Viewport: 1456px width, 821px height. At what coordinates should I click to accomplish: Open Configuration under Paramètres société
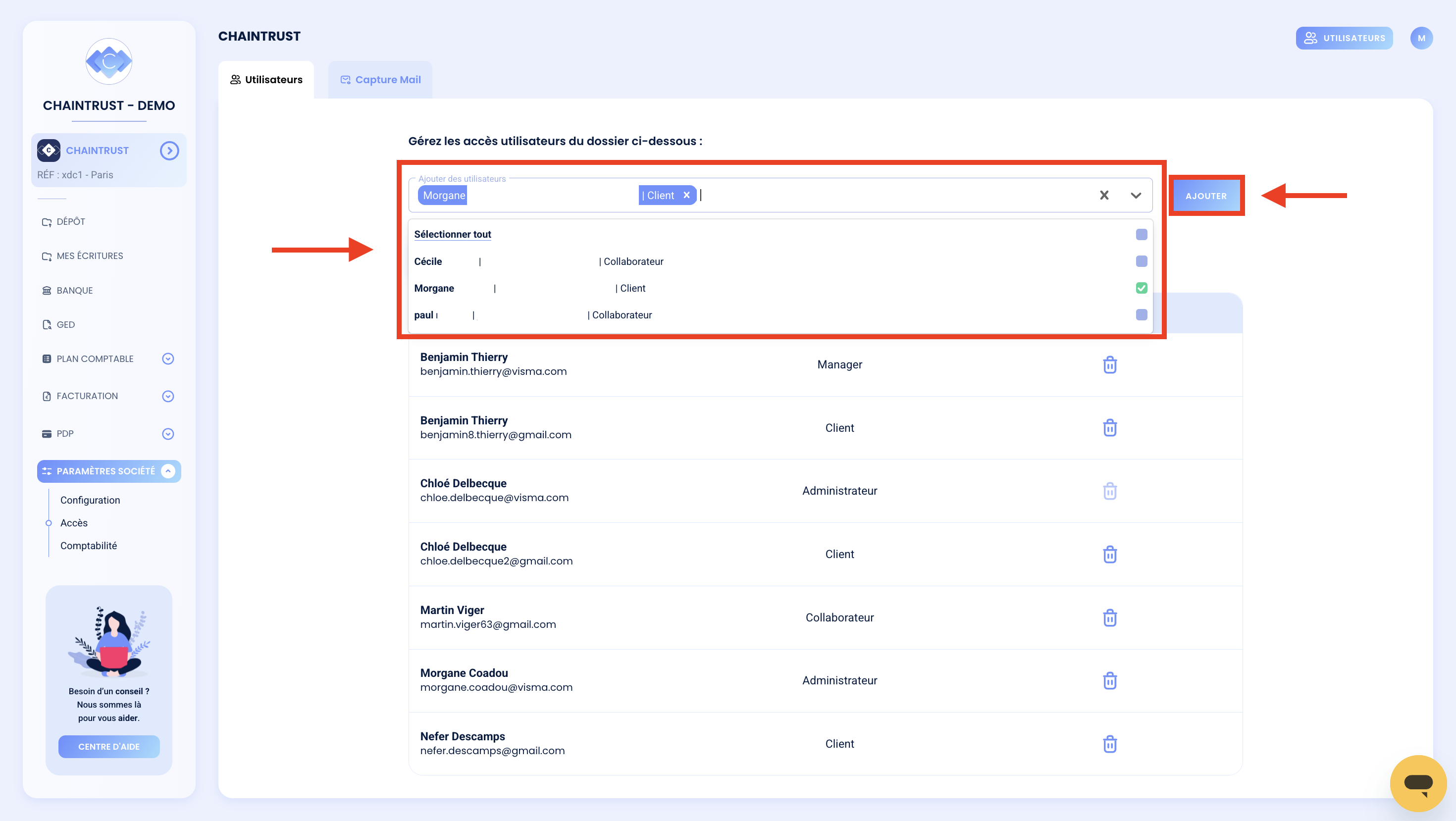(90, 500)
